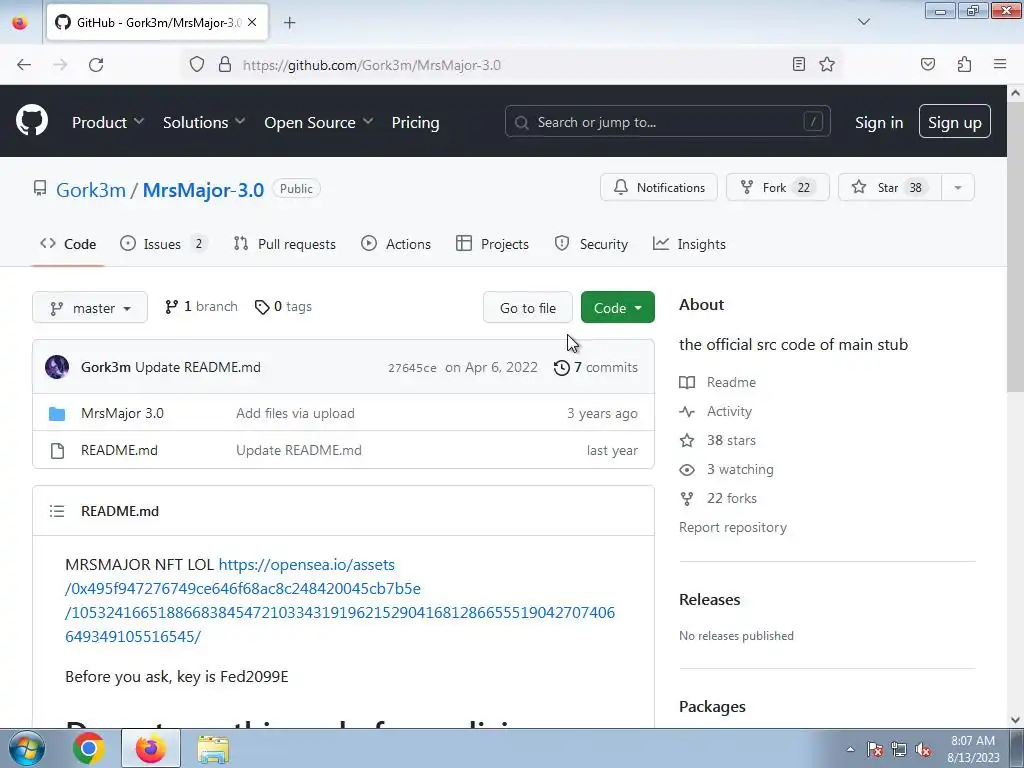Reload the page with refresh icon
1024x768 pixels.
[96, 65]
